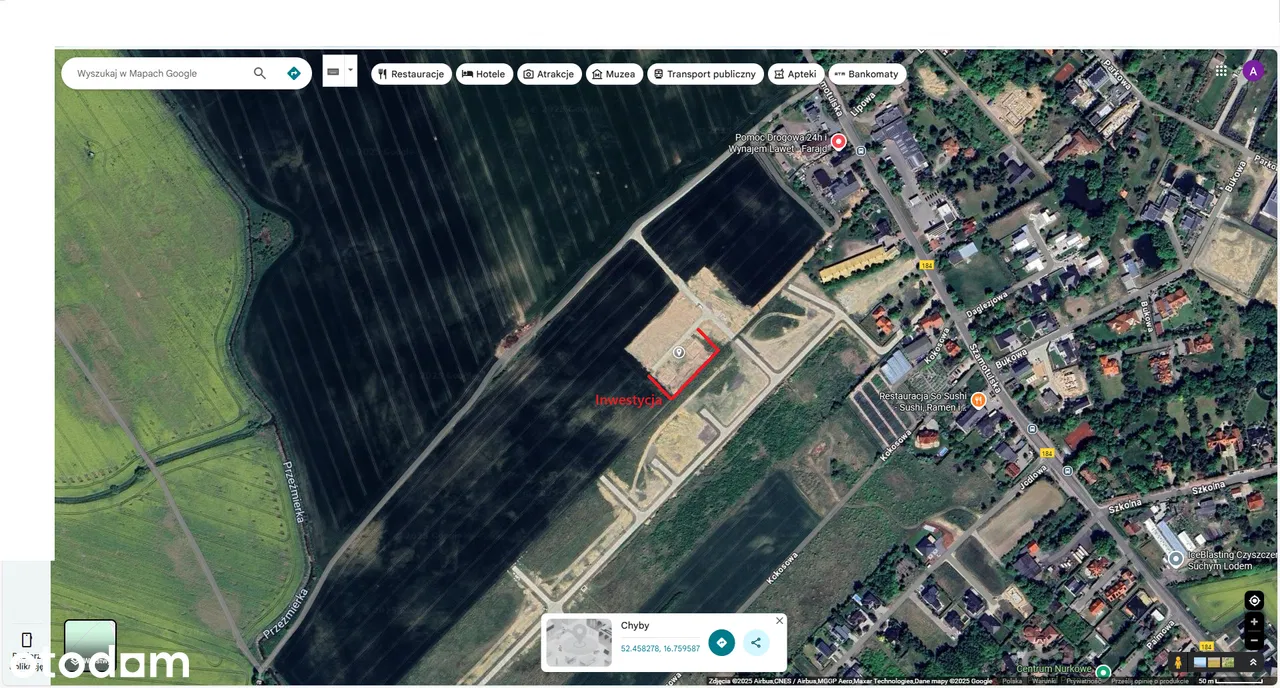The height and width of the screenshot is (688, 1280).
Task: Select the Restauracje category chip
Action: click(411, 74)
